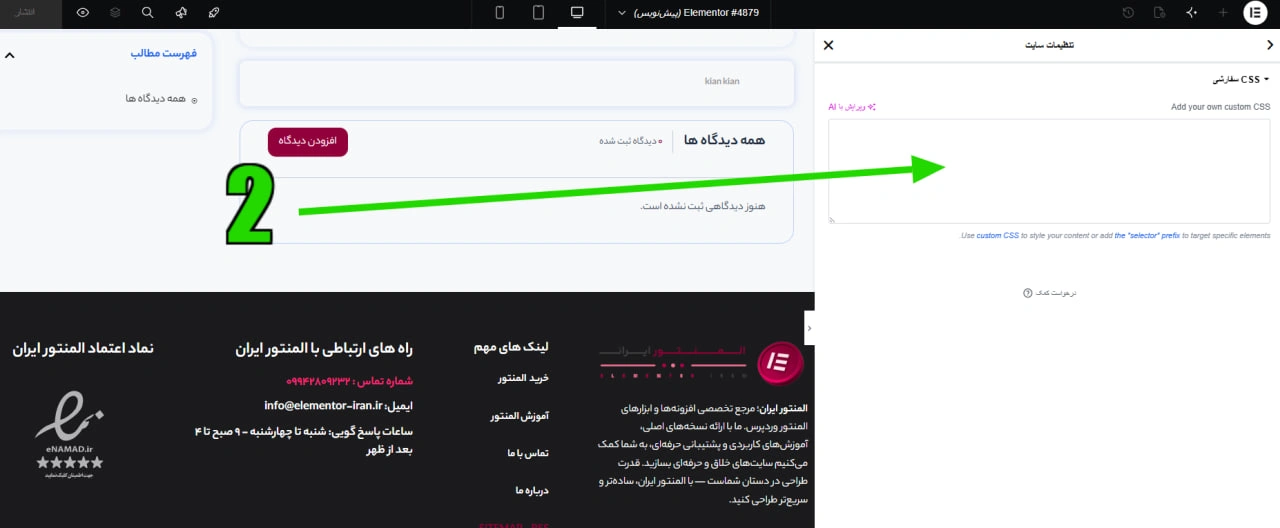Open the Elementor logo menu
The width and height of the screenshot is (1280, 528).
(x=1255, y=13)
